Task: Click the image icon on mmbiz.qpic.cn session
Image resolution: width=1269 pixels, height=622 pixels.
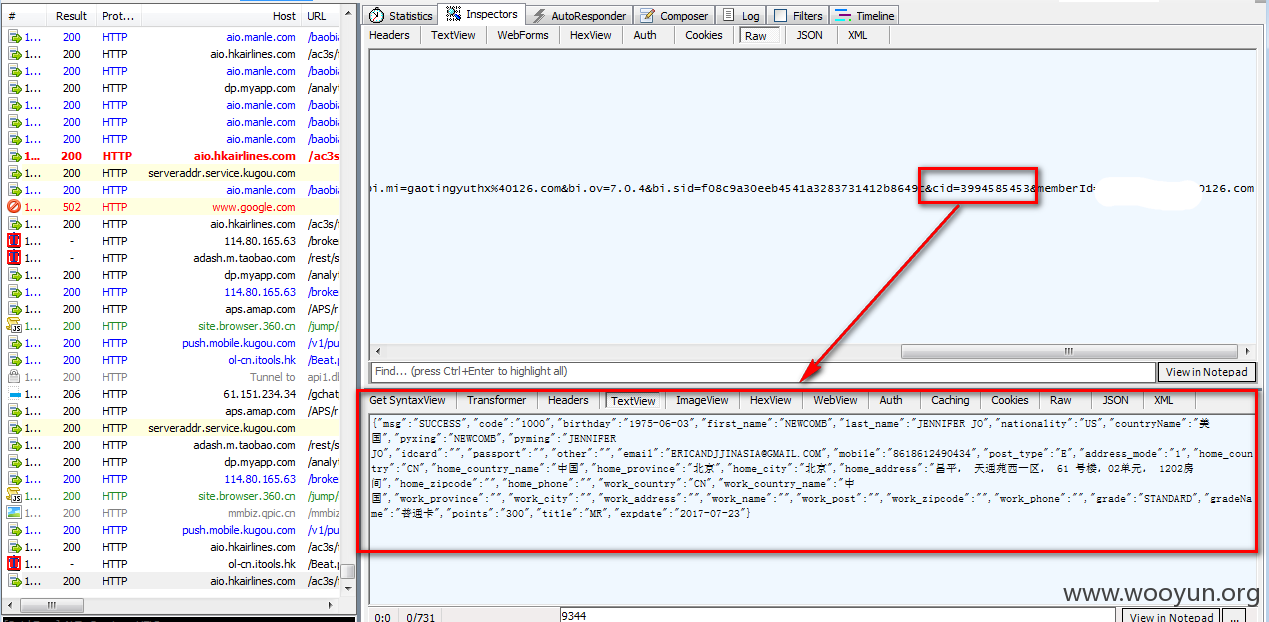Action: [15, 513]
